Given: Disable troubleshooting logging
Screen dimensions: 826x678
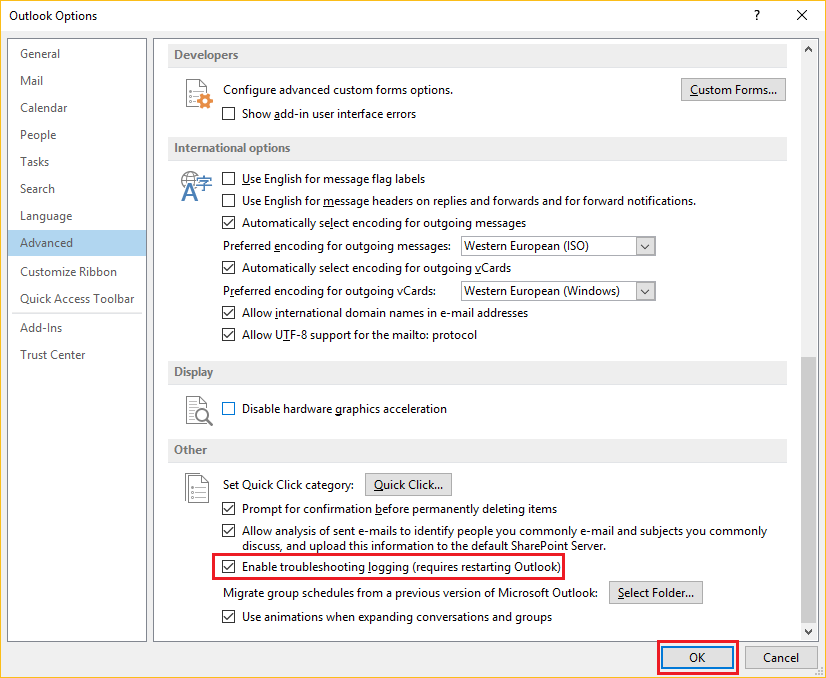Looking at the screenshot, I should pyautogui.click(x=228, y=566).
